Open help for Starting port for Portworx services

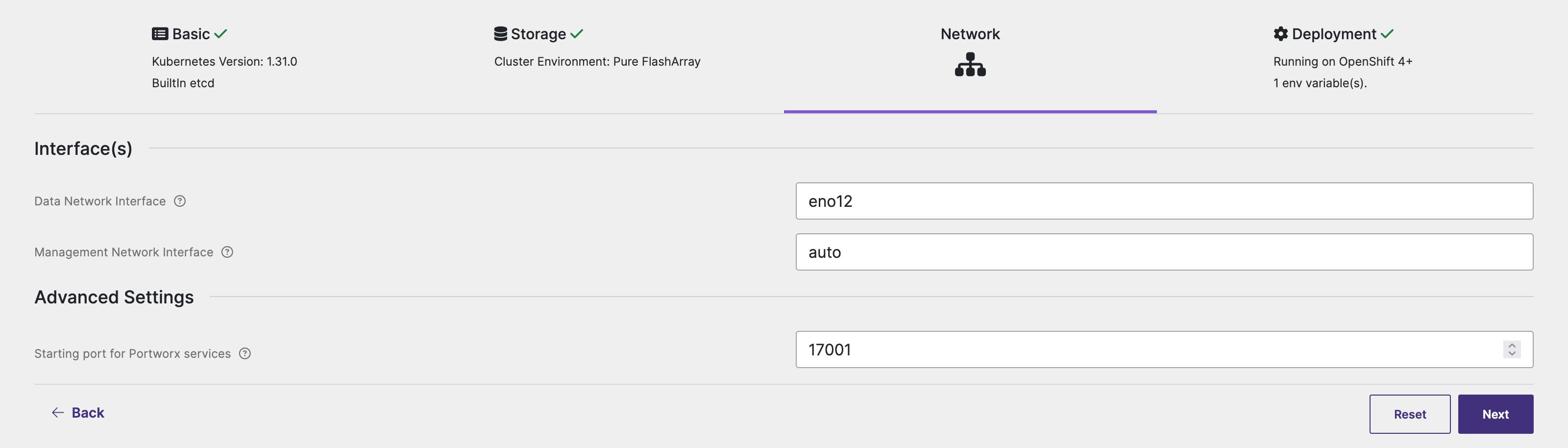pos(245,353)
